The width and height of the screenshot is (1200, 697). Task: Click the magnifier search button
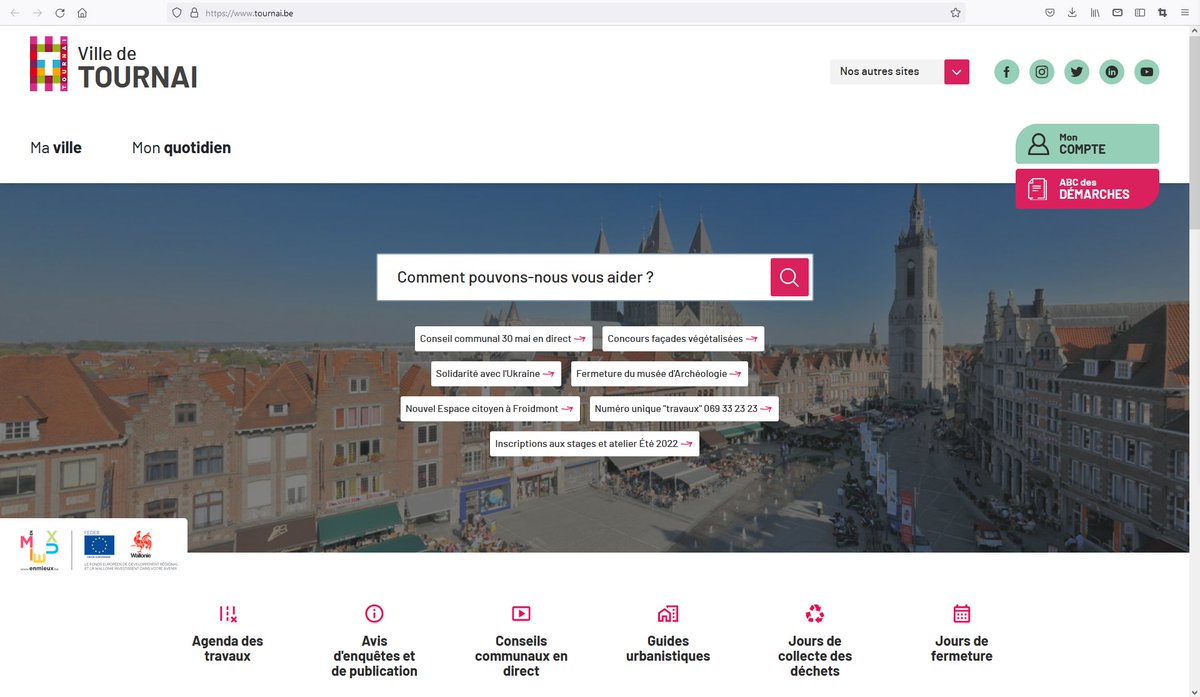789,277
